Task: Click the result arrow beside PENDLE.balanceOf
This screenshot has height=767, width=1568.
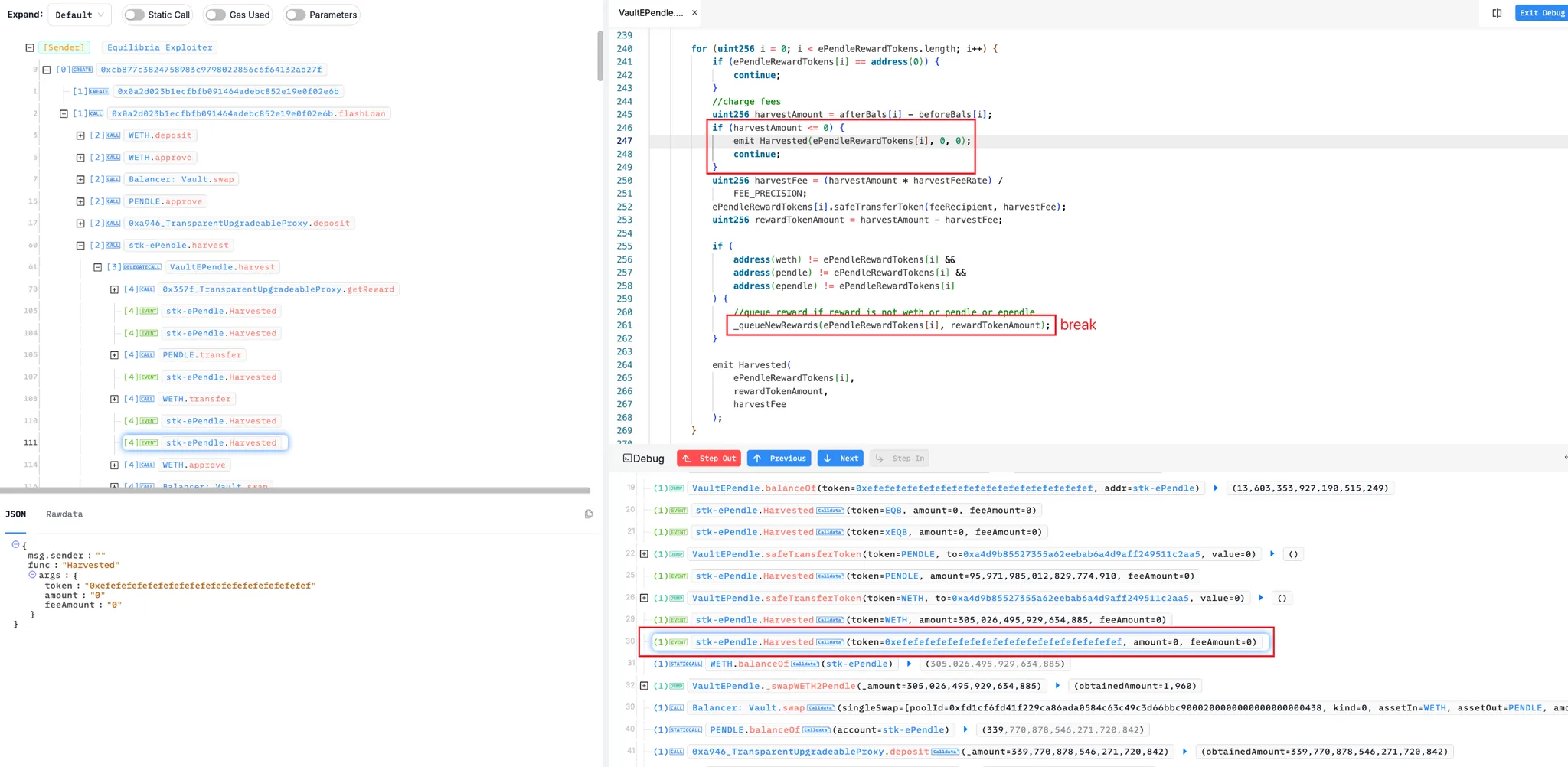Action: (x=965, y=730)
